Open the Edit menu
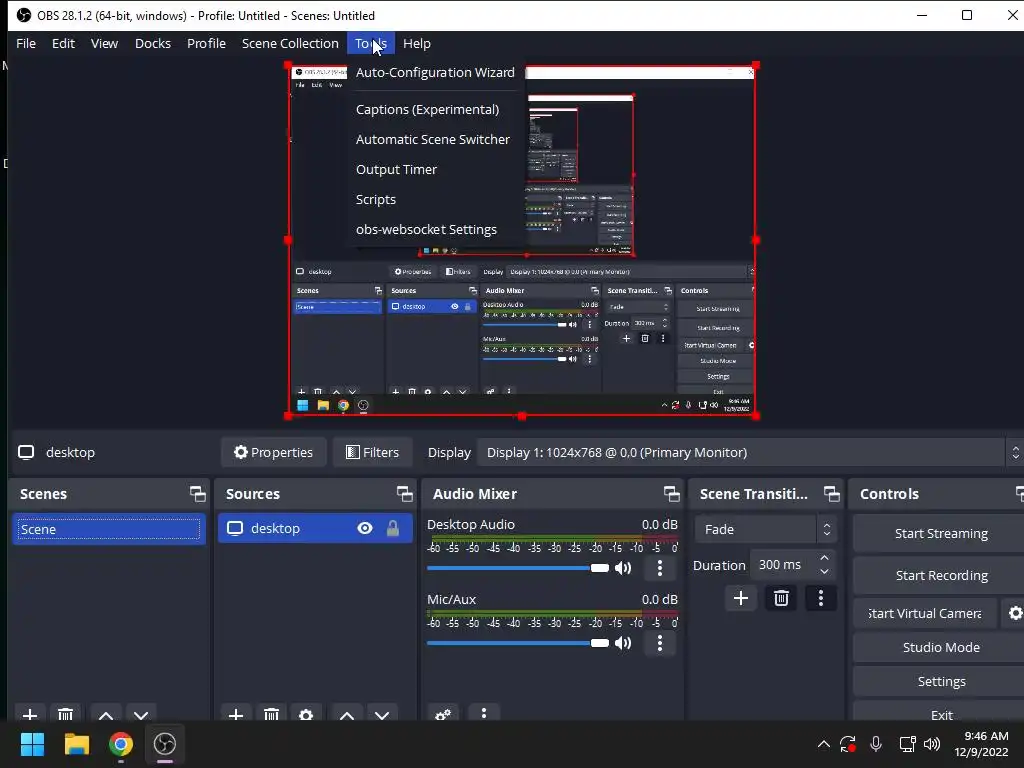This screenshot has width=1024, height=768. (63, 43)
